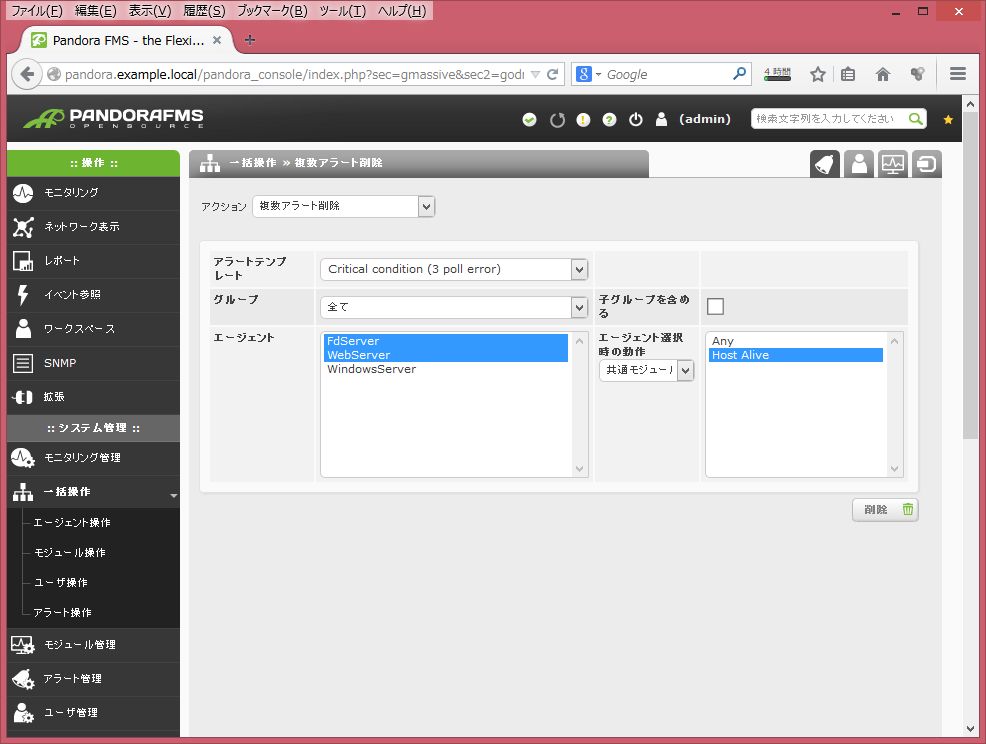The height and width of the screenshot is (744, 986).
Task: Reload the page with browser refresh icon
Action: 553,74
